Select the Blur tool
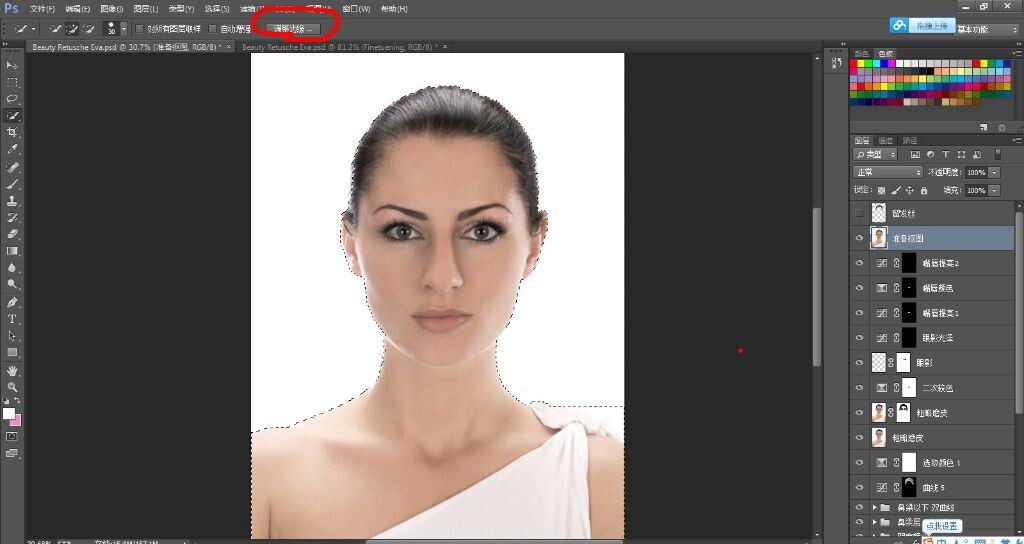Image resolution: width=1024 pixels, height=544 pixels. tap(12, 268)
